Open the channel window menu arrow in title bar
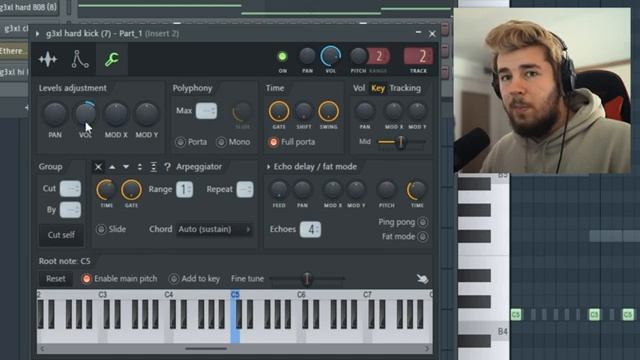Screen dimensions: 640x360 38,34
